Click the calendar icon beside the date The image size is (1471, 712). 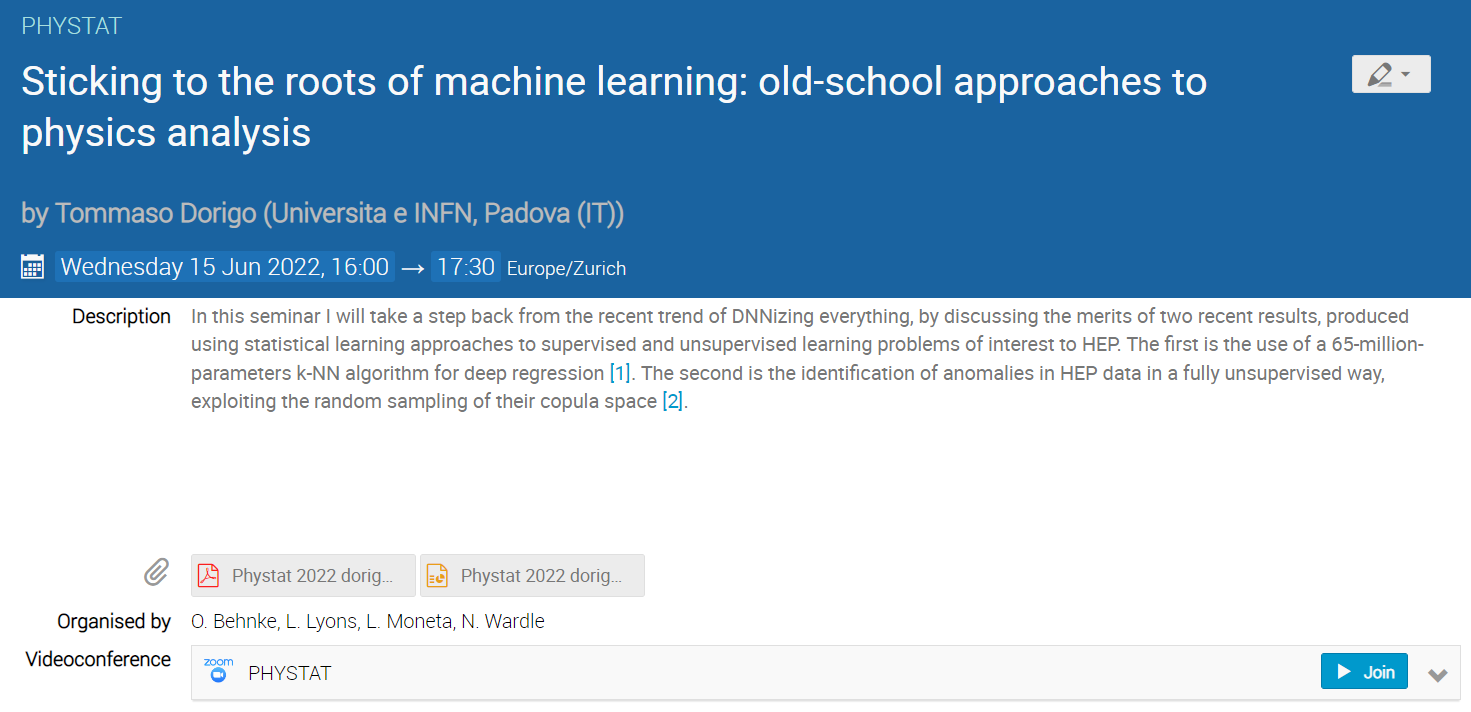coord(33,267)
